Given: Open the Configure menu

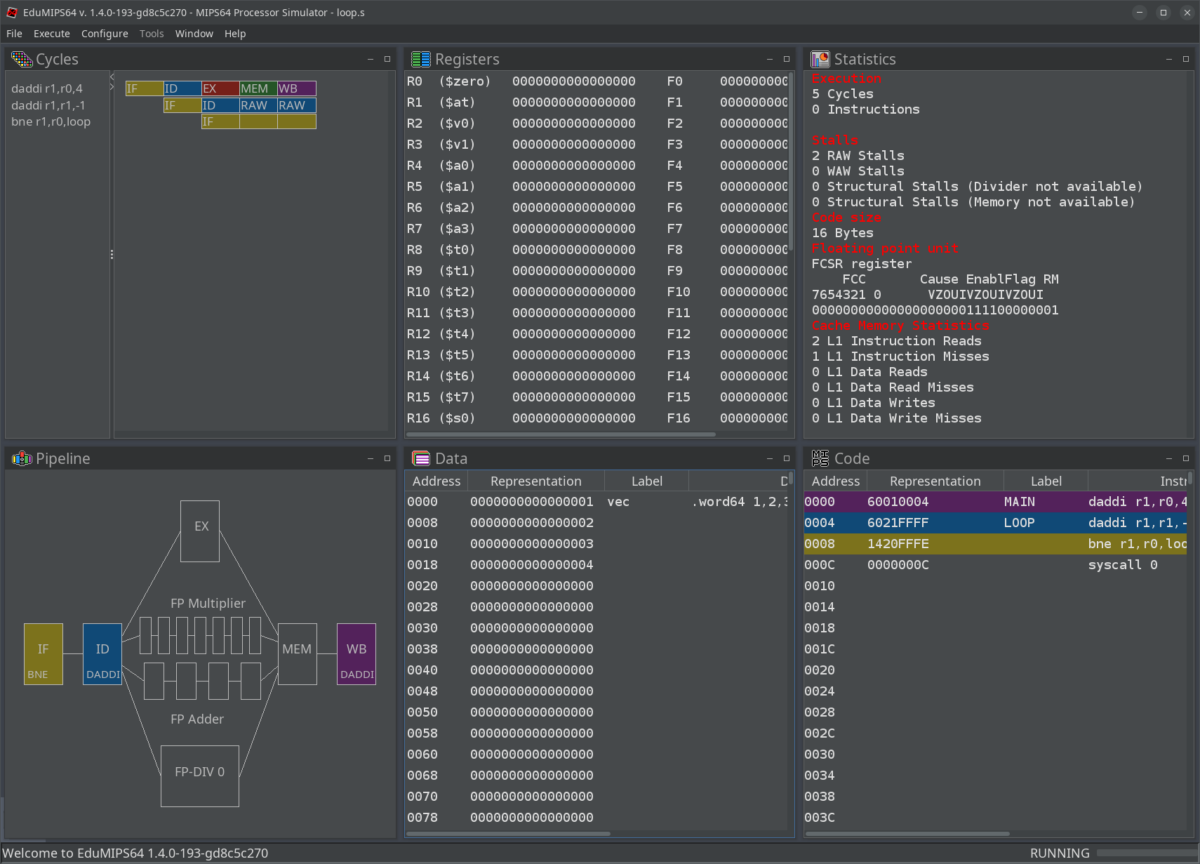Looking at the screenshot, I should (x=105, y=33).
